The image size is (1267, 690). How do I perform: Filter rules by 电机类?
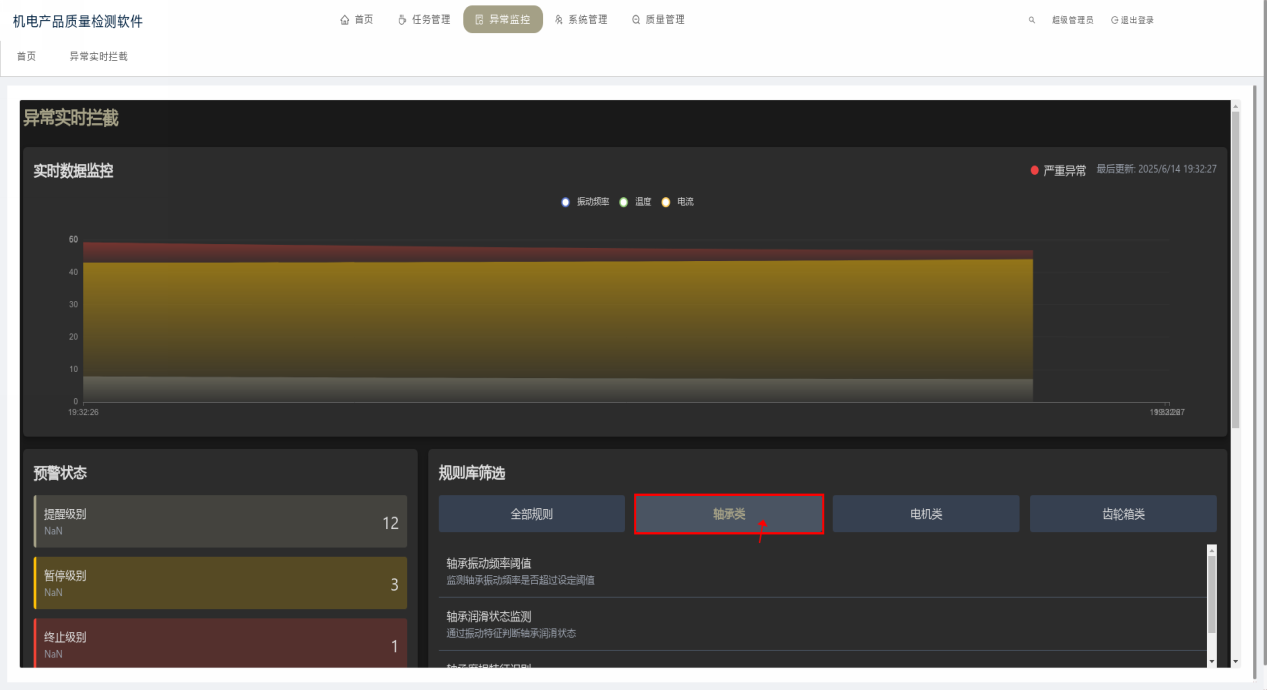coord(925,514)
